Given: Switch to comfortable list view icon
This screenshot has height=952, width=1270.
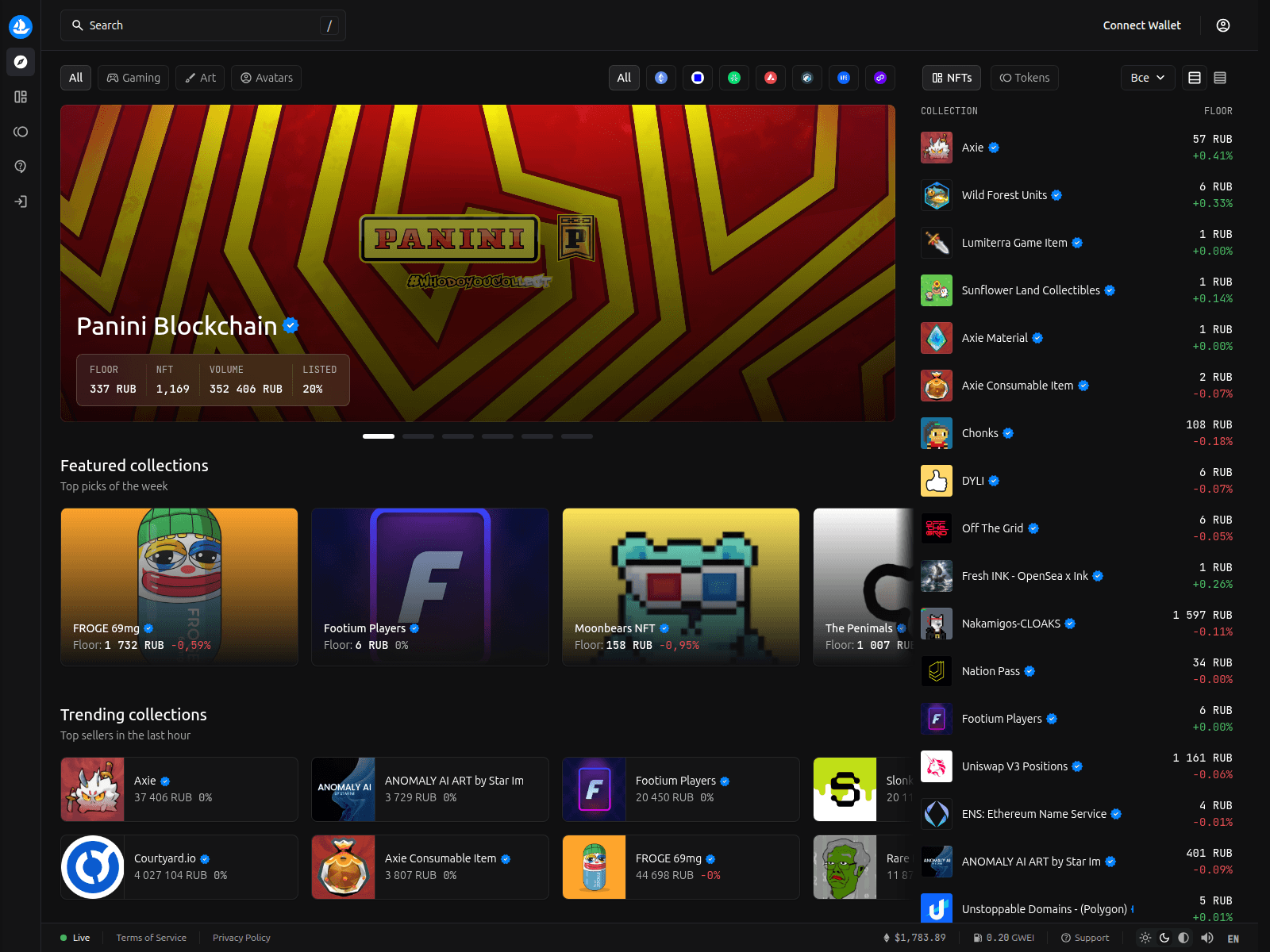Looking at the screenshot, I should (x=1195, y=78).
